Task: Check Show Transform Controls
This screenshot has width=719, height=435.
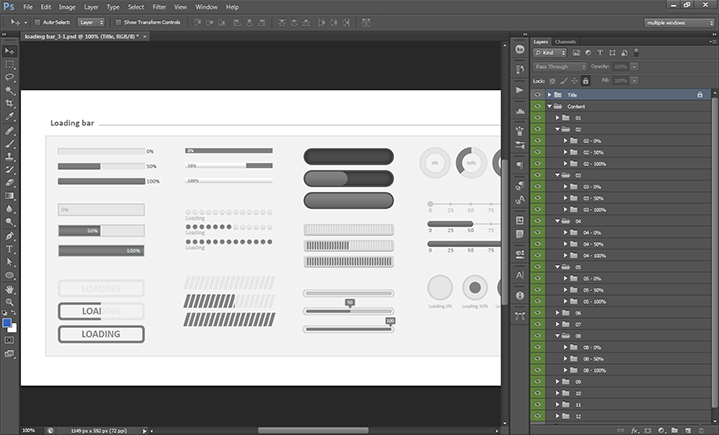Action: (117, 21)
